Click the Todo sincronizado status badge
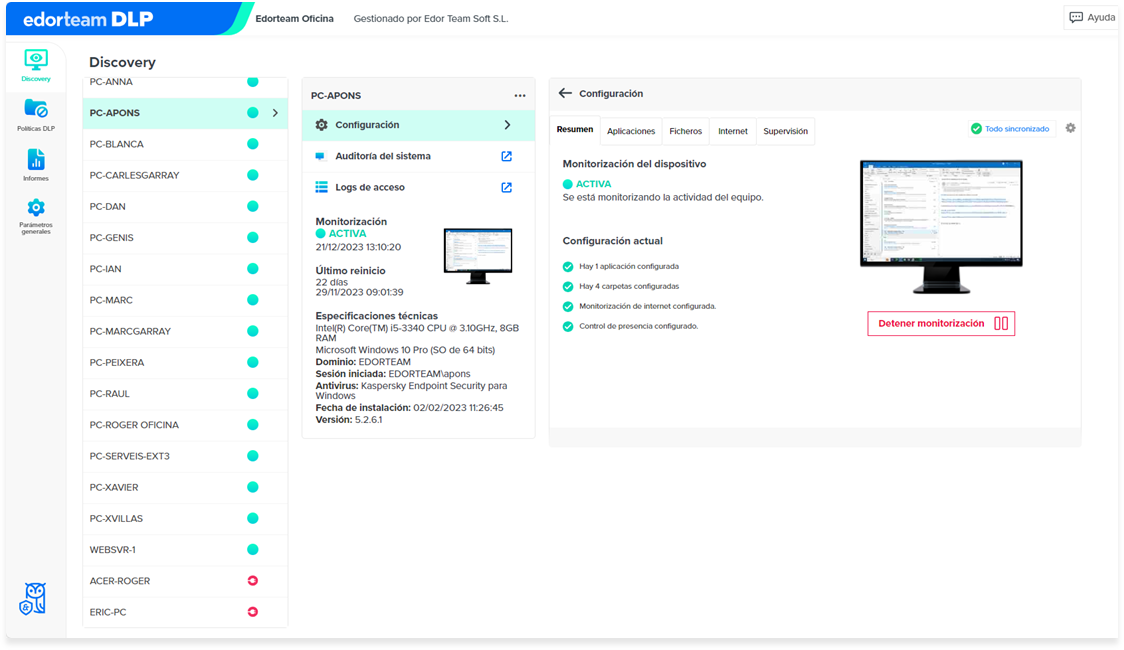This screenshot has width=1124, height=650. 1009,129
